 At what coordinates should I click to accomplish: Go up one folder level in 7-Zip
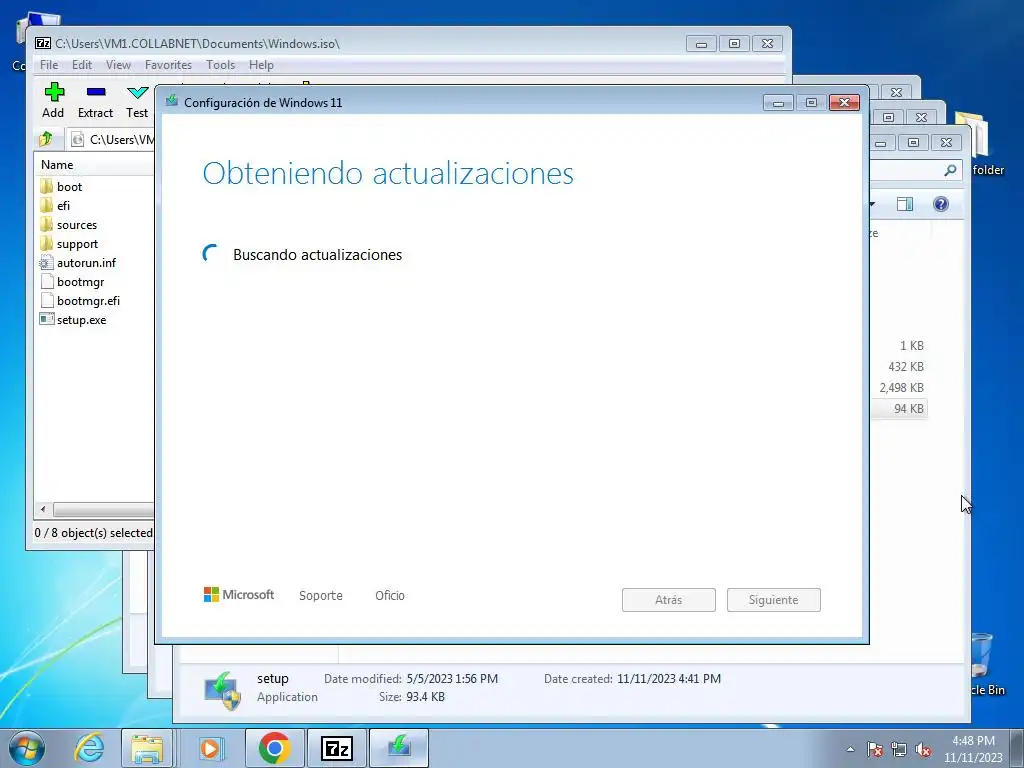coord(46,139)
